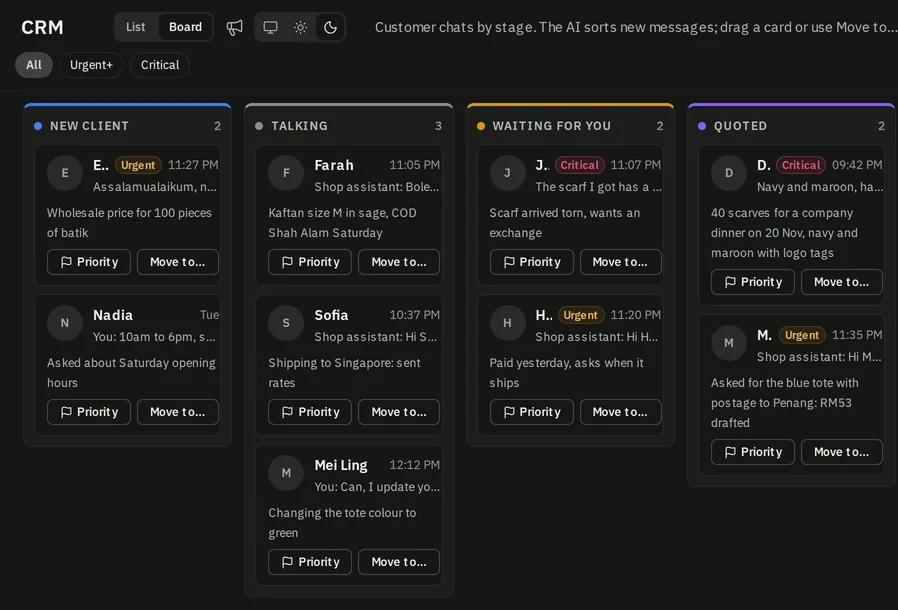Click the orange dot beside WAITING FOR YOU
The image size is (898, 610).
[480, 126]
